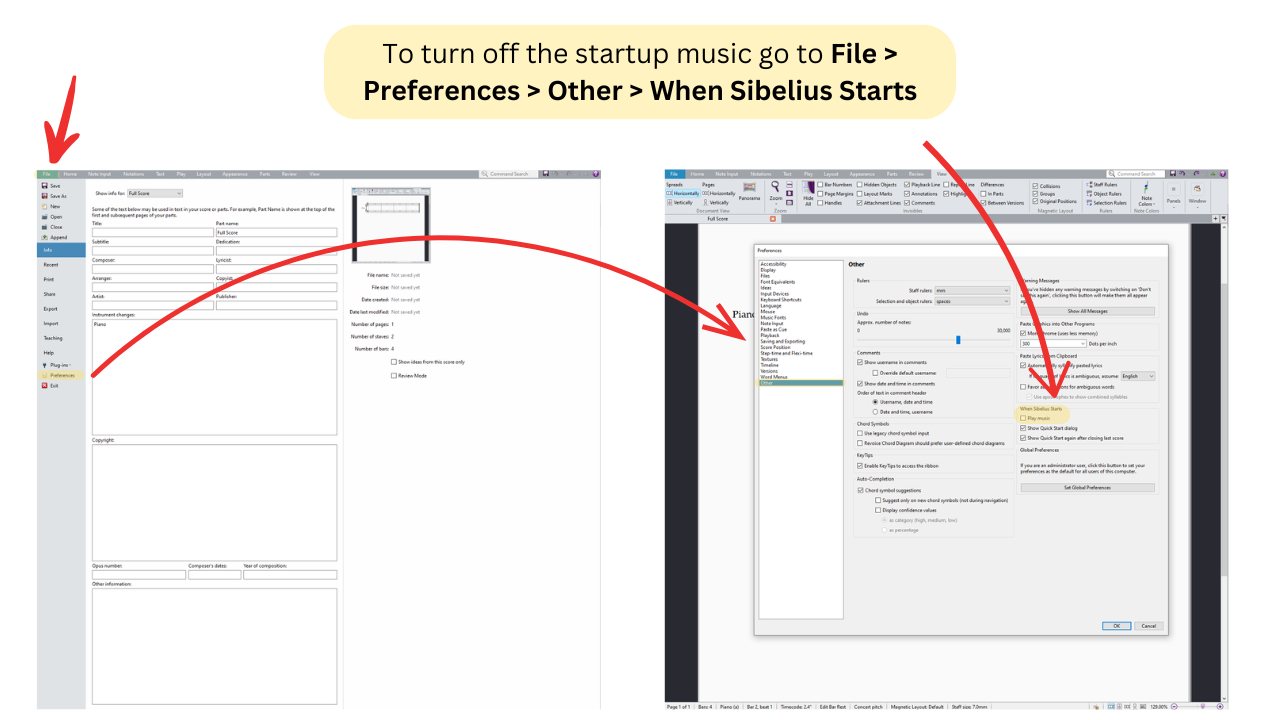Click the Panorama view icon in View ribbon
Viewport: 1280px width, 720px height.
pyautogui.click(x=749, y=188)
